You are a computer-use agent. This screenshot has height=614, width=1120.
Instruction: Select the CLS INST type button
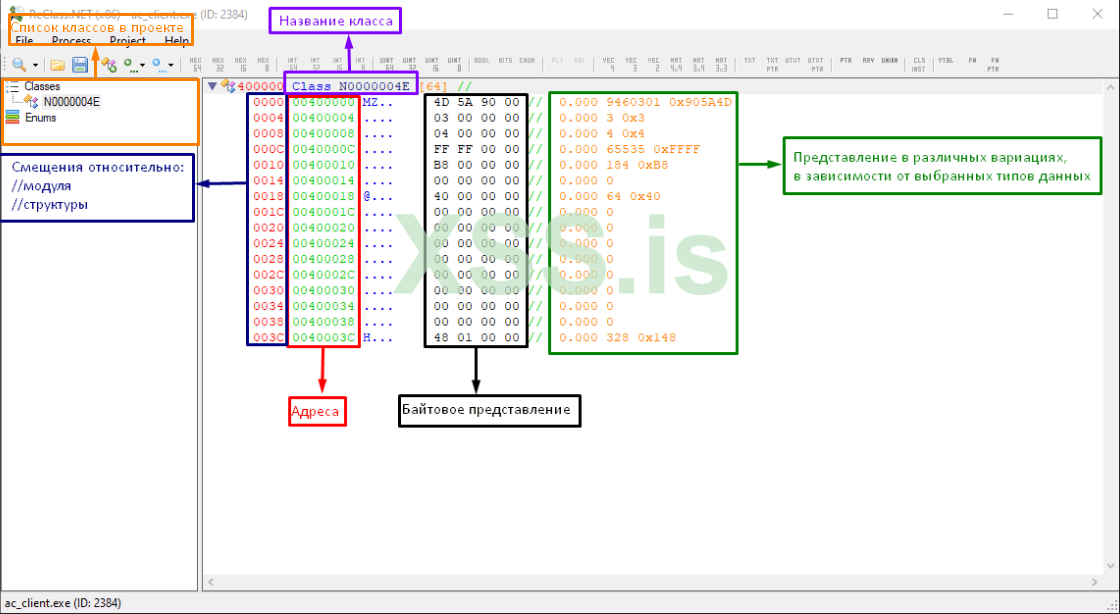click(x=919, y=65)
